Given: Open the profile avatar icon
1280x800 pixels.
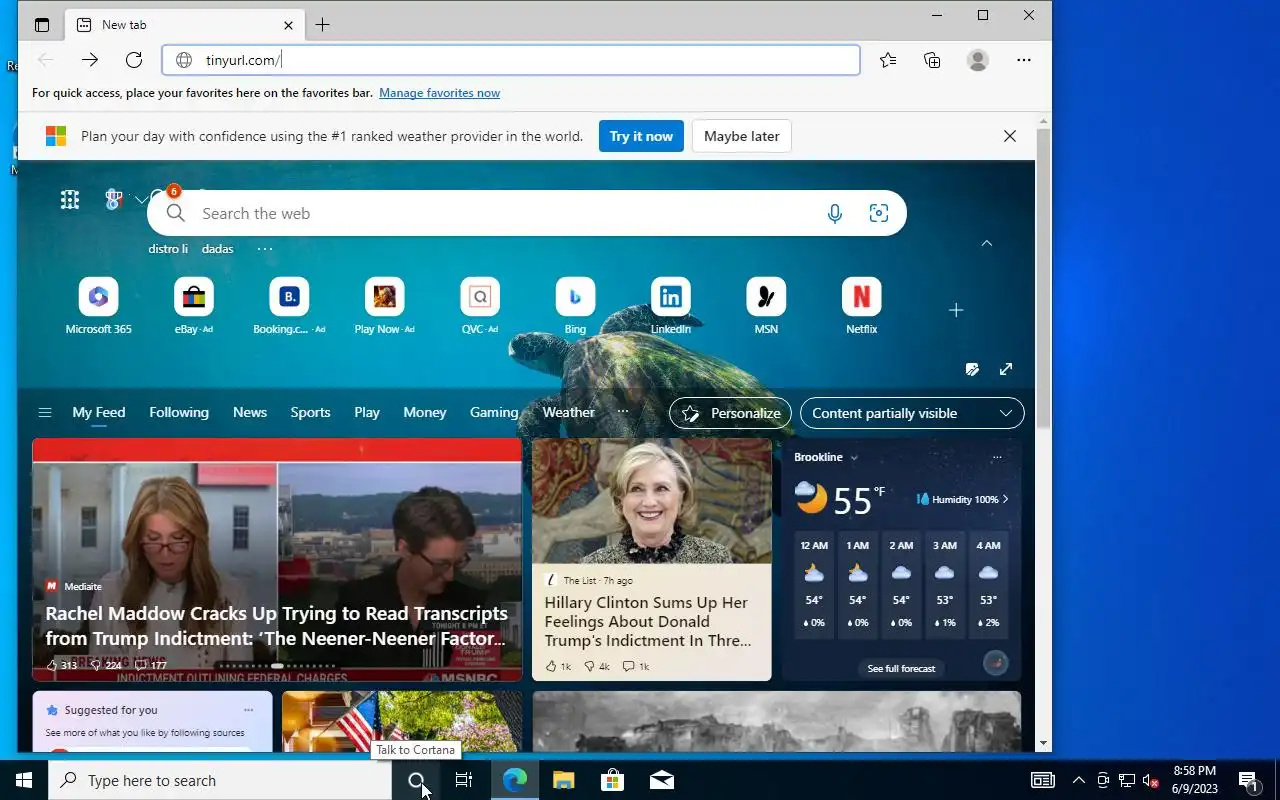Looking at the screenshot, I should pyautogui.click(x=978, y=60).
